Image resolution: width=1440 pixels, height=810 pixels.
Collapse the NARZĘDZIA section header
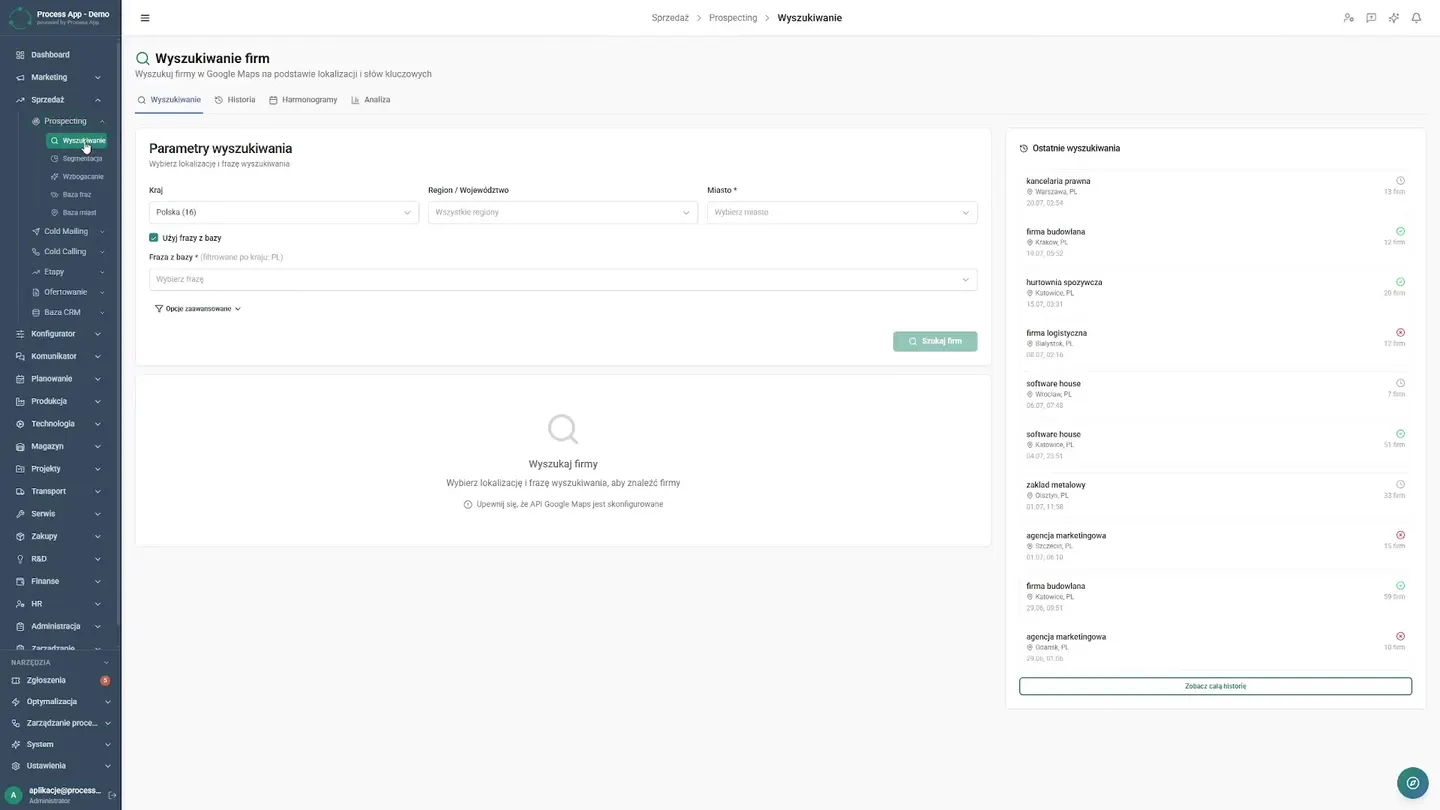point(60,662)
